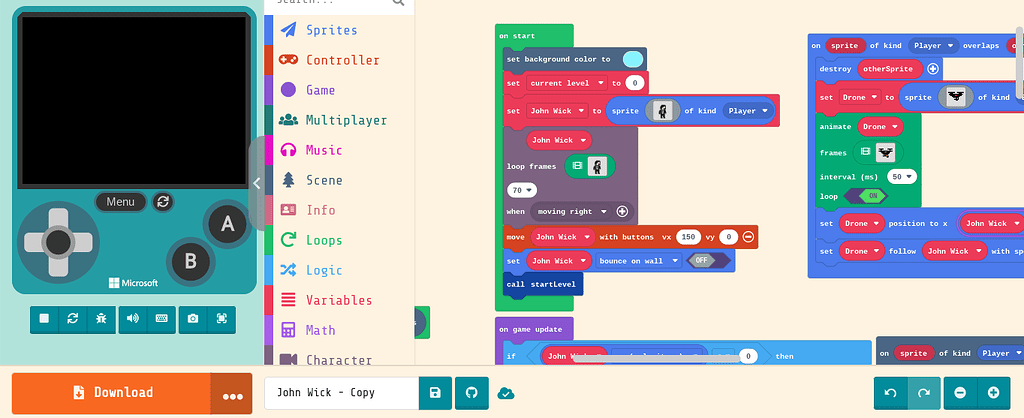This screenshot has width=1024, height=418.
Task: Show the keyboard controls icon
Action: [x=161, y=319]
